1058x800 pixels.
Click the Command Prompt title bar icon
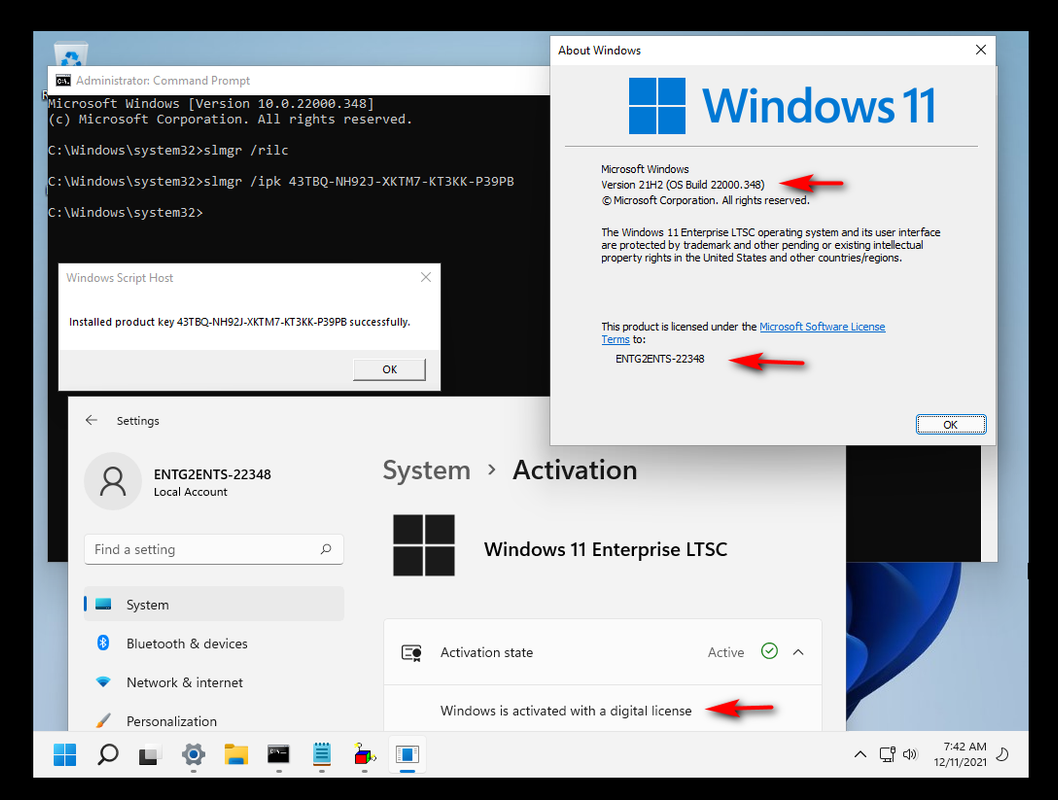63,80
